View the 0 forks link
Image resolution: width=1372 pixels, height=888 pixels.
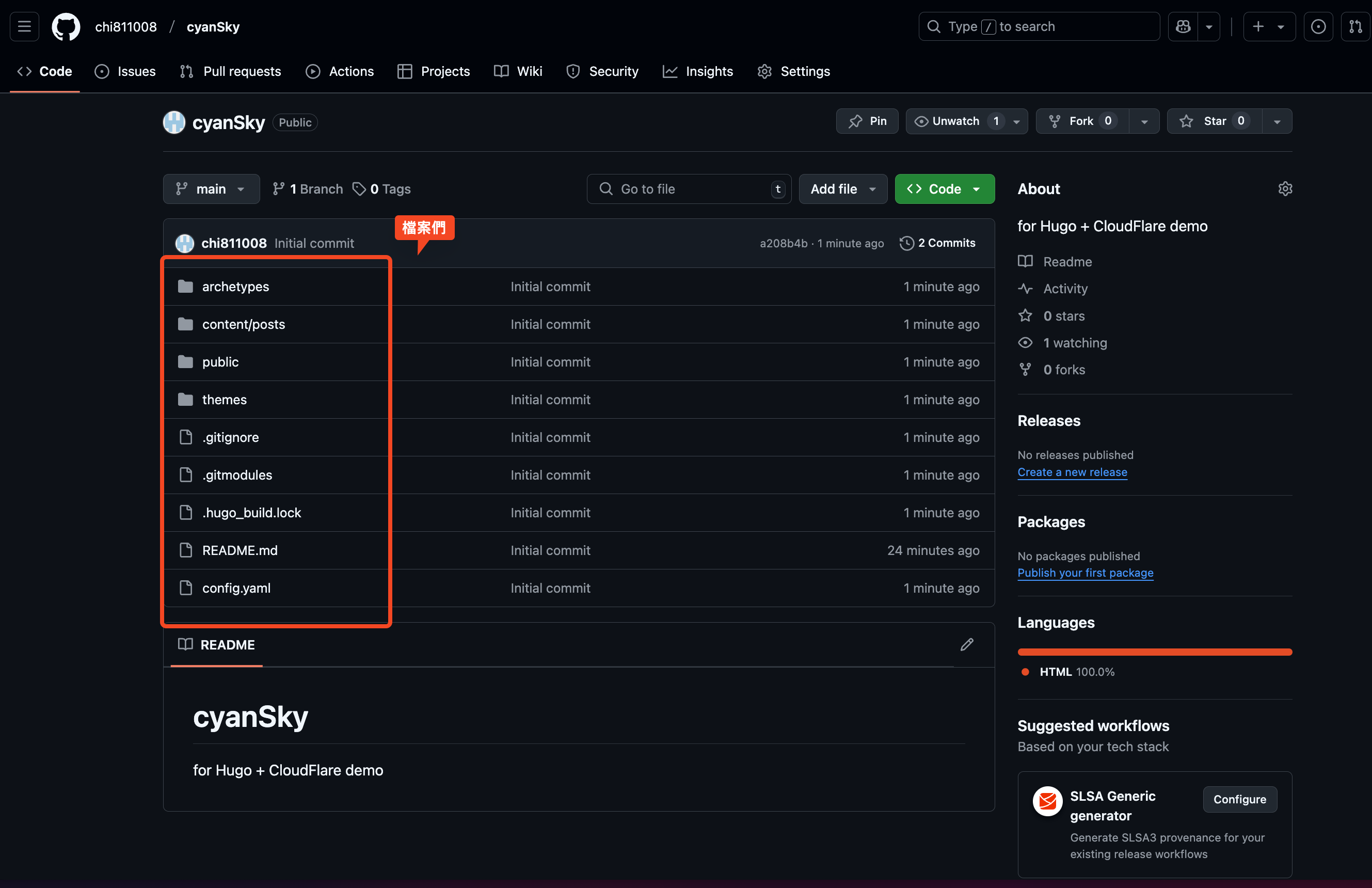click(x=1051, y=370)
